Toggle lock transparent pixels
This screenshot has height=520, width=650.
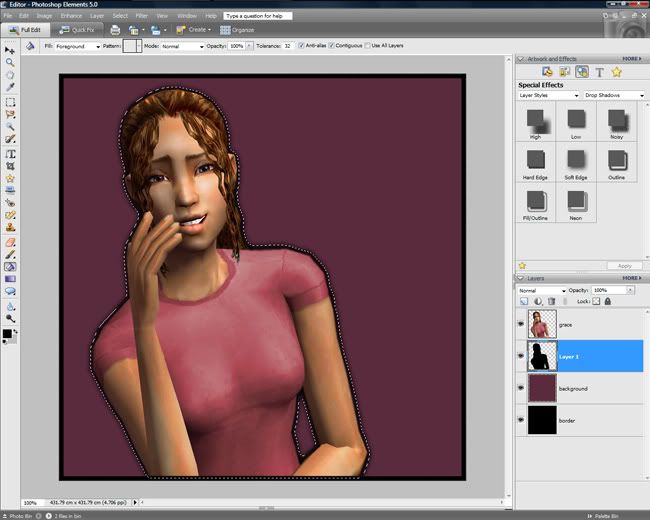(x=596, y=301)
